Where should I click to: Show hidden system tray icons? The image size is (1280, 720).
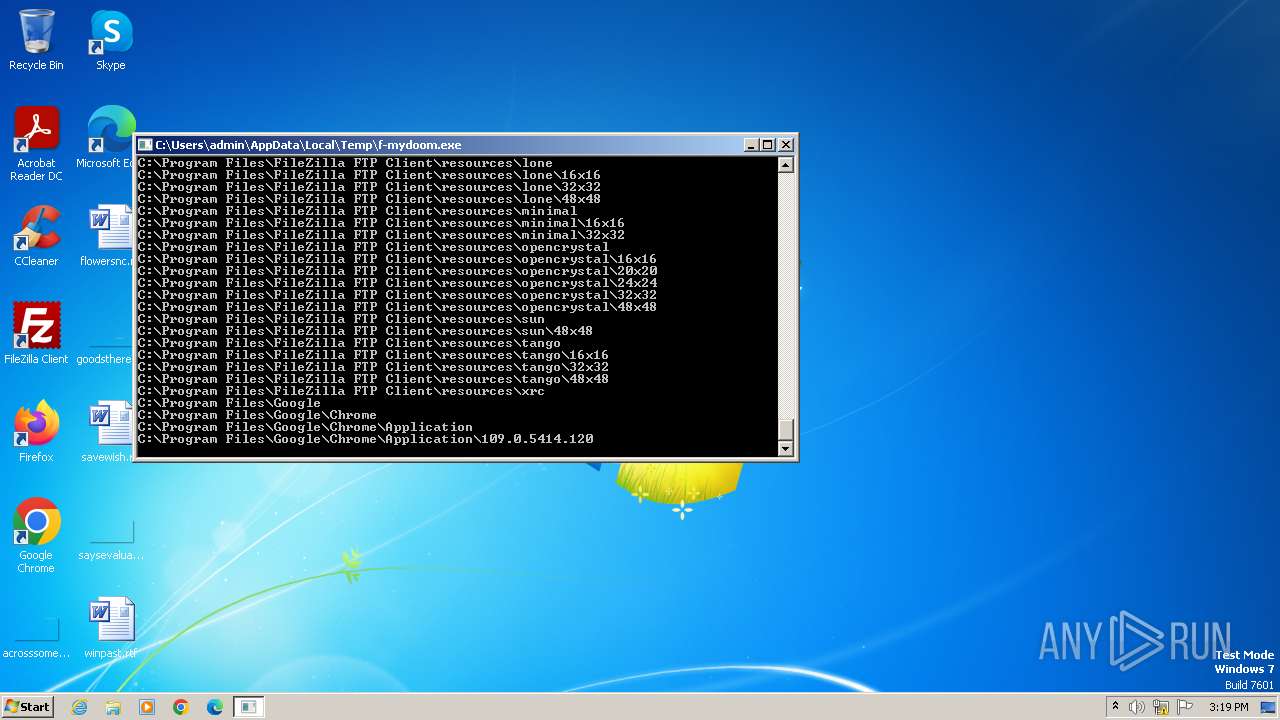coord(1115,707)
